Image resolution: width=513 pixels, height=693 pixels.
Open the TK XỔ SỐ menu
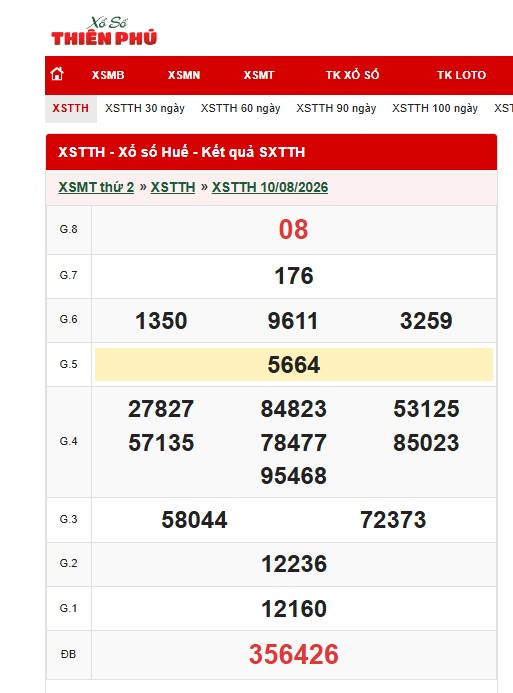pos(353,75)
